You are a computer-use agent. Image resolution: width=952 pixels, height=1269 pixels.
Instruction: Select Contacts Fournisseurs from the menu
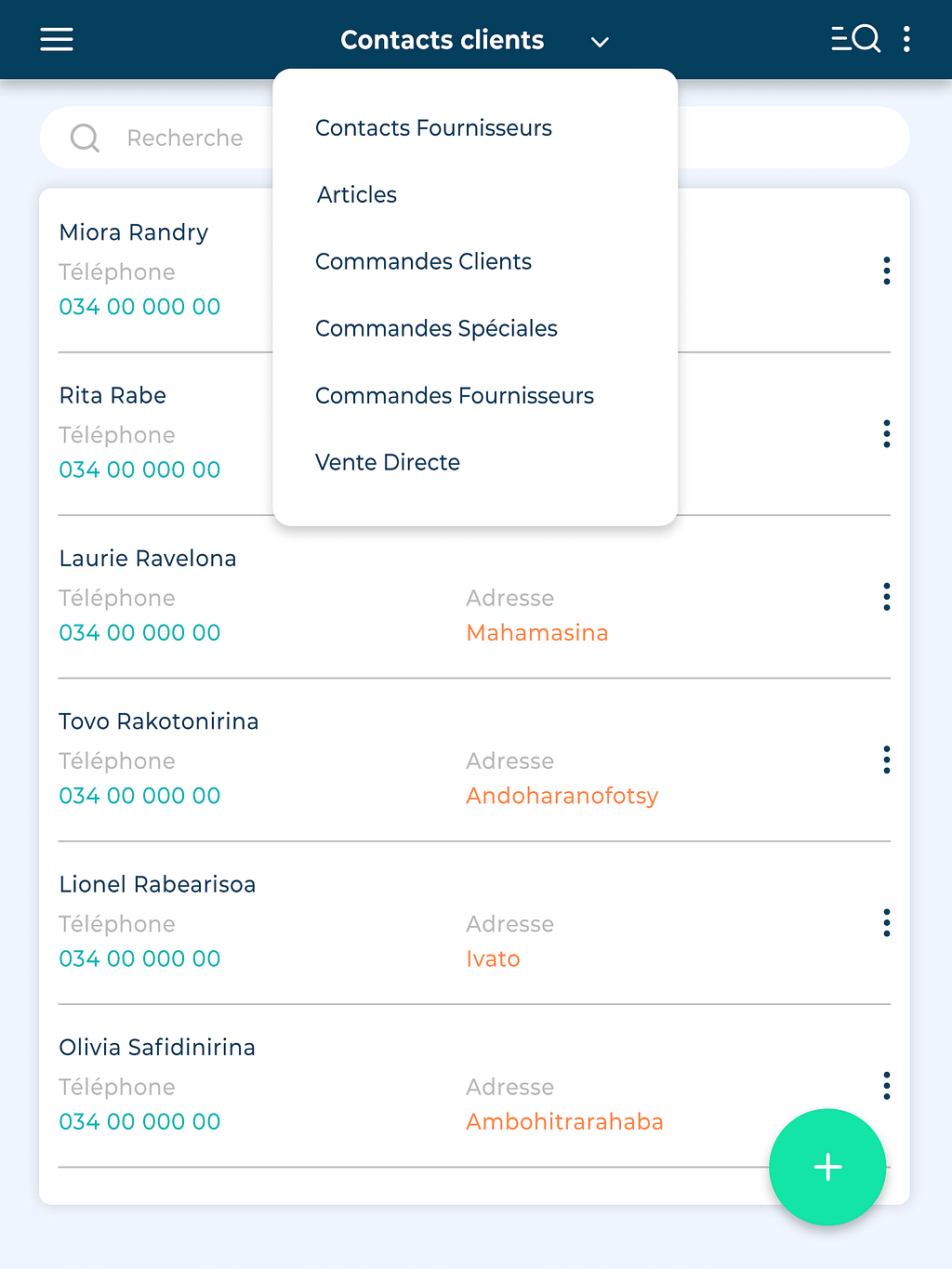[x=433, y=128]
